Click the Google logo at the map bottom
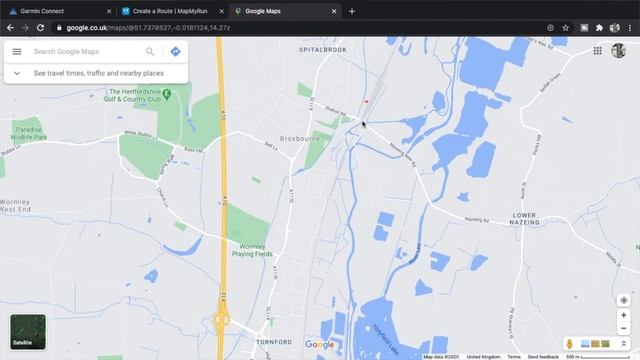640x360 pixels. tap(320, 345)
